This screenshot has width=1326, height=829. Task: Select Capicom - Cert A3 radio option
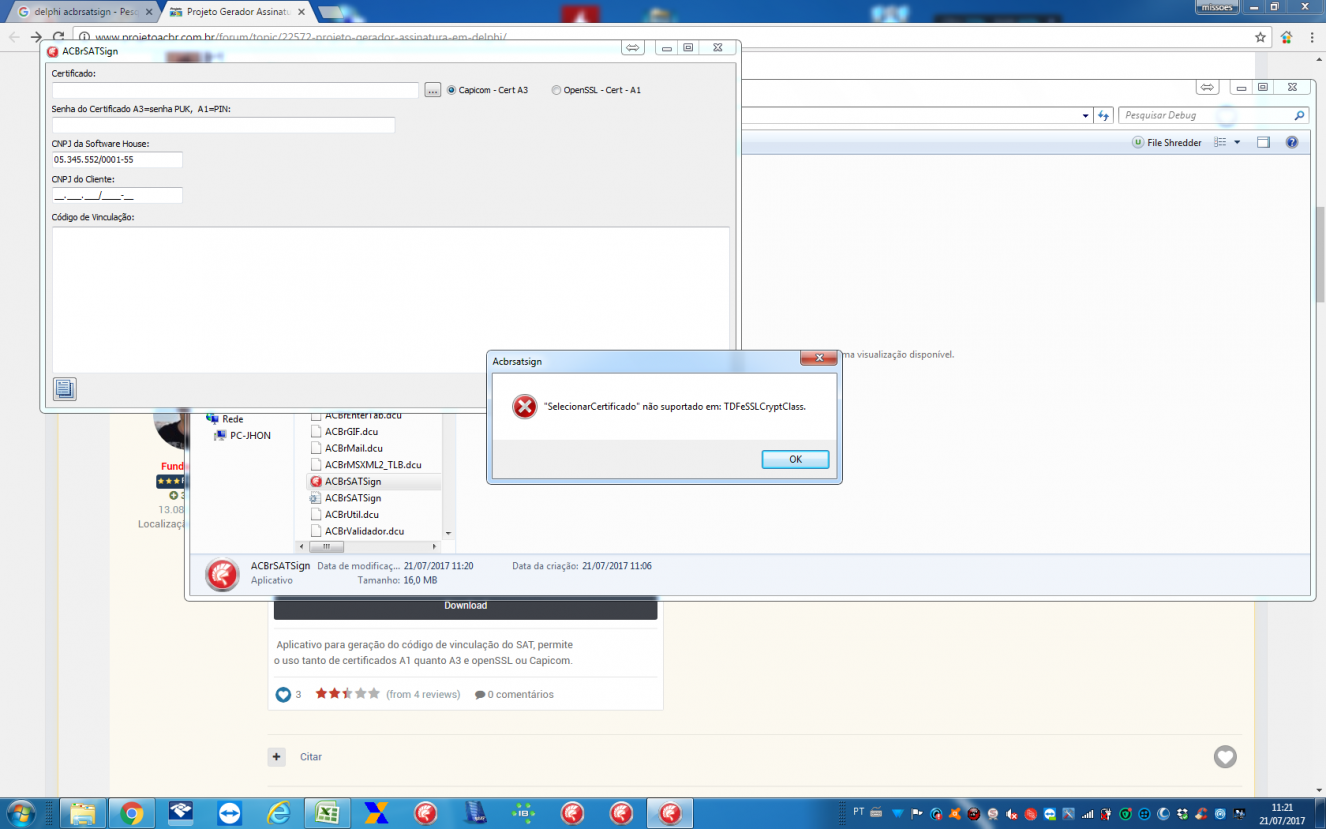pyautogui.click(x=487, y=90)
